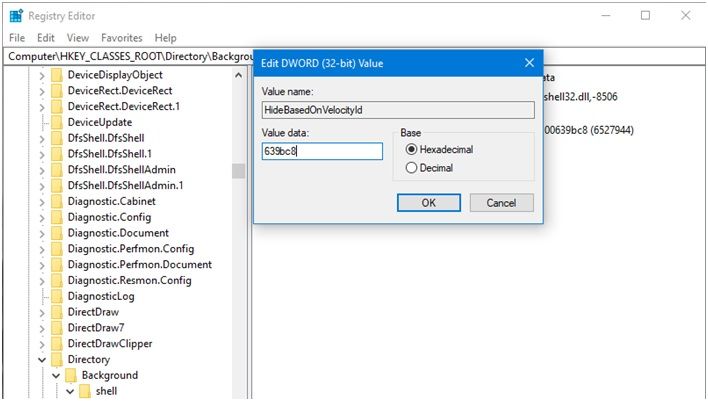Open the File menu
Screen dimensions: 708x401
tap(17, 38)
